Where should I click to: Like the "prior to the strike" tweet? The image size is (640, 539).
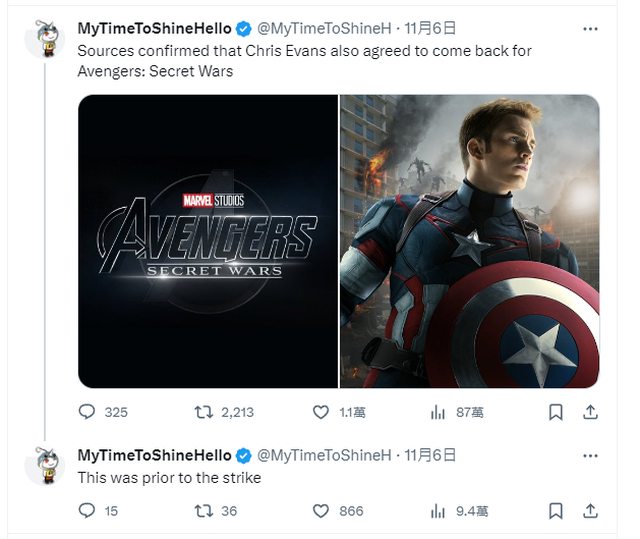tap(321, 511)
